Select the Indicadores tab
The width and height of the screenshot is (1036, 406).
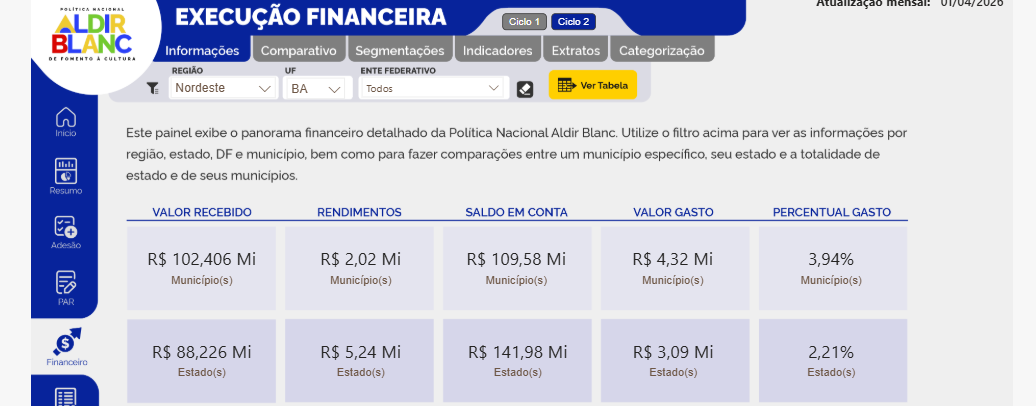pos(498,50)
